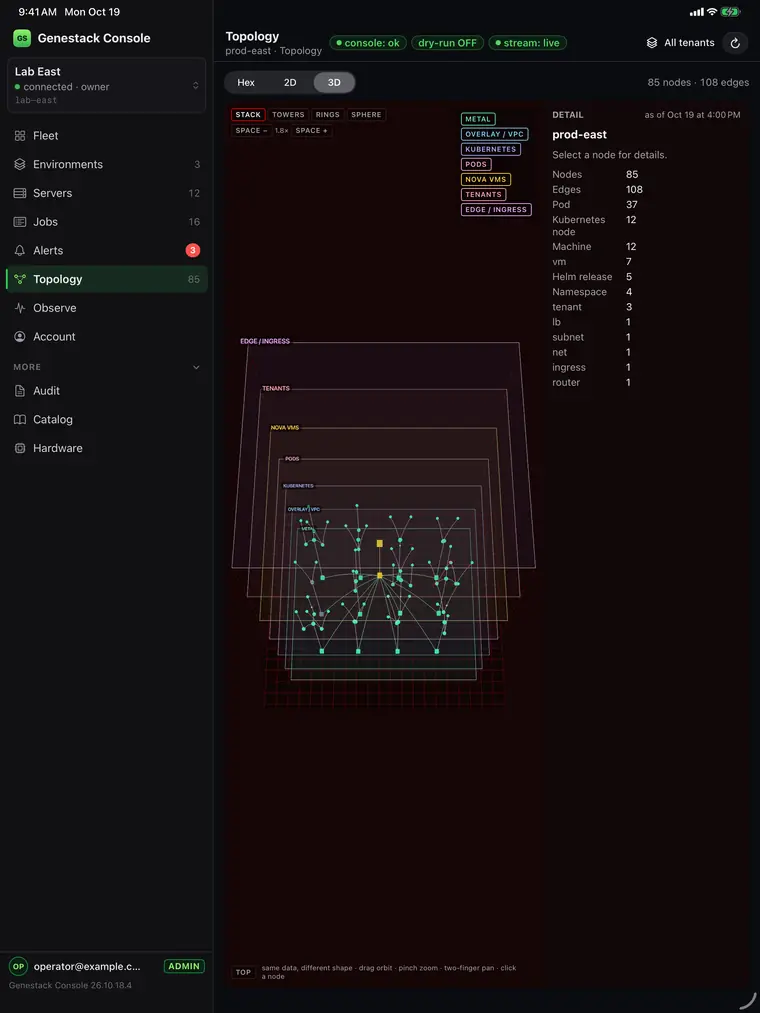Click the Alerts bell icon

[x=20, y=251]
